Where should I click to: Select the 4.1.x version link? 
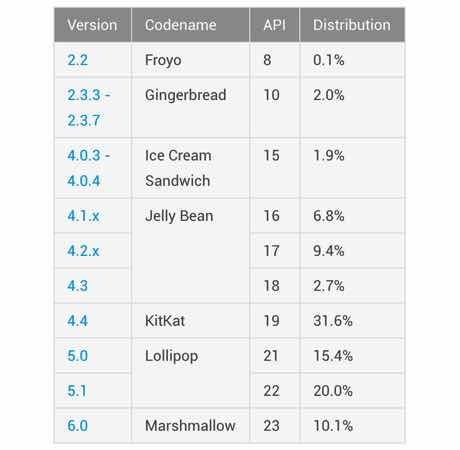(83, 216)
